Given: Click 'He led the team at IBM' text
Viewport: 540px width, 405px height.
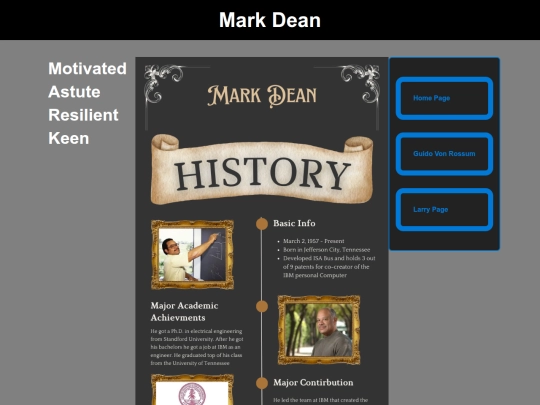Looking at the screenshot, I should point(321,400).
